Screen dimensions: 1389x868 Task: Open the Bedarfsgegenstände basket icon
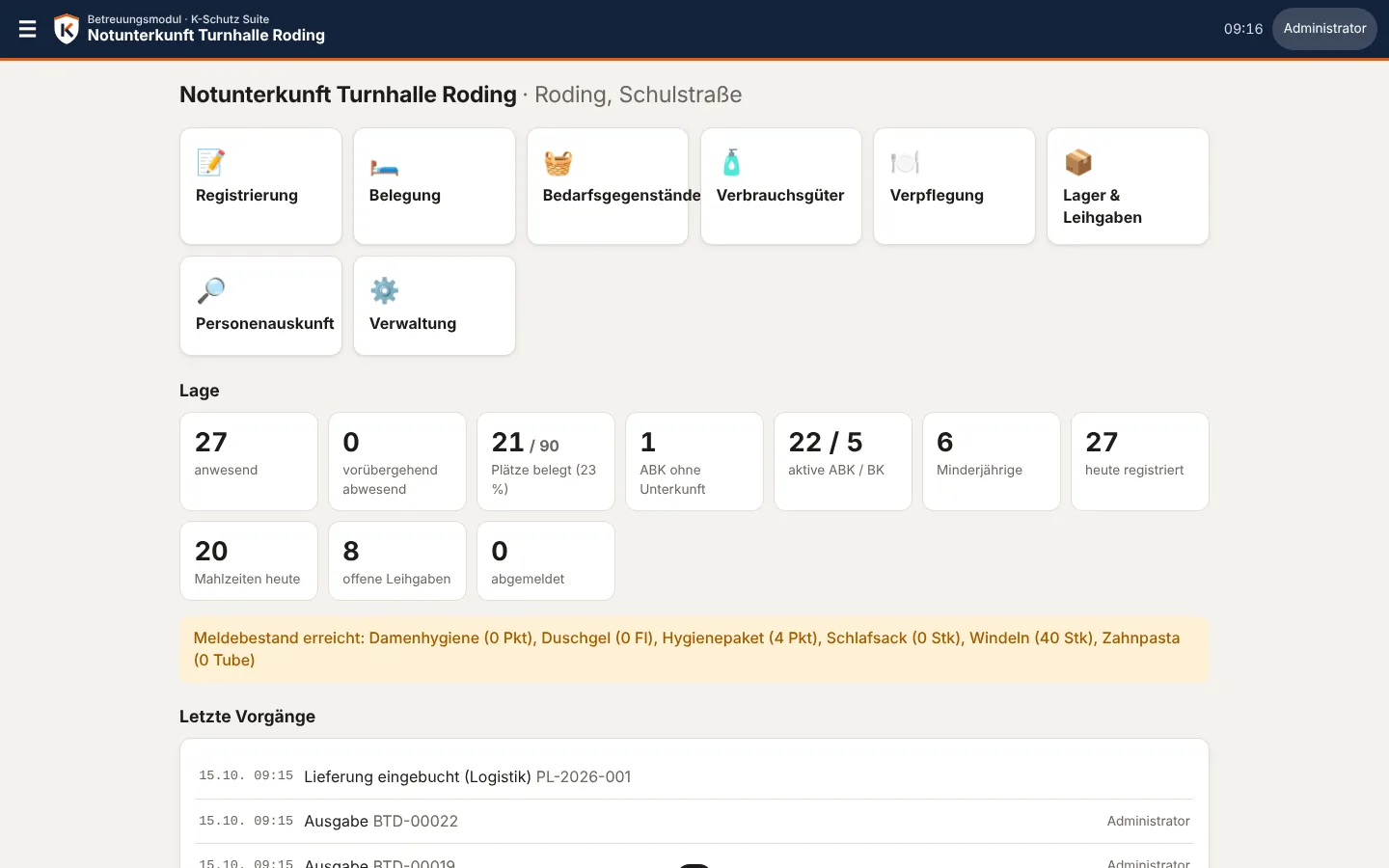pos(558,162)
